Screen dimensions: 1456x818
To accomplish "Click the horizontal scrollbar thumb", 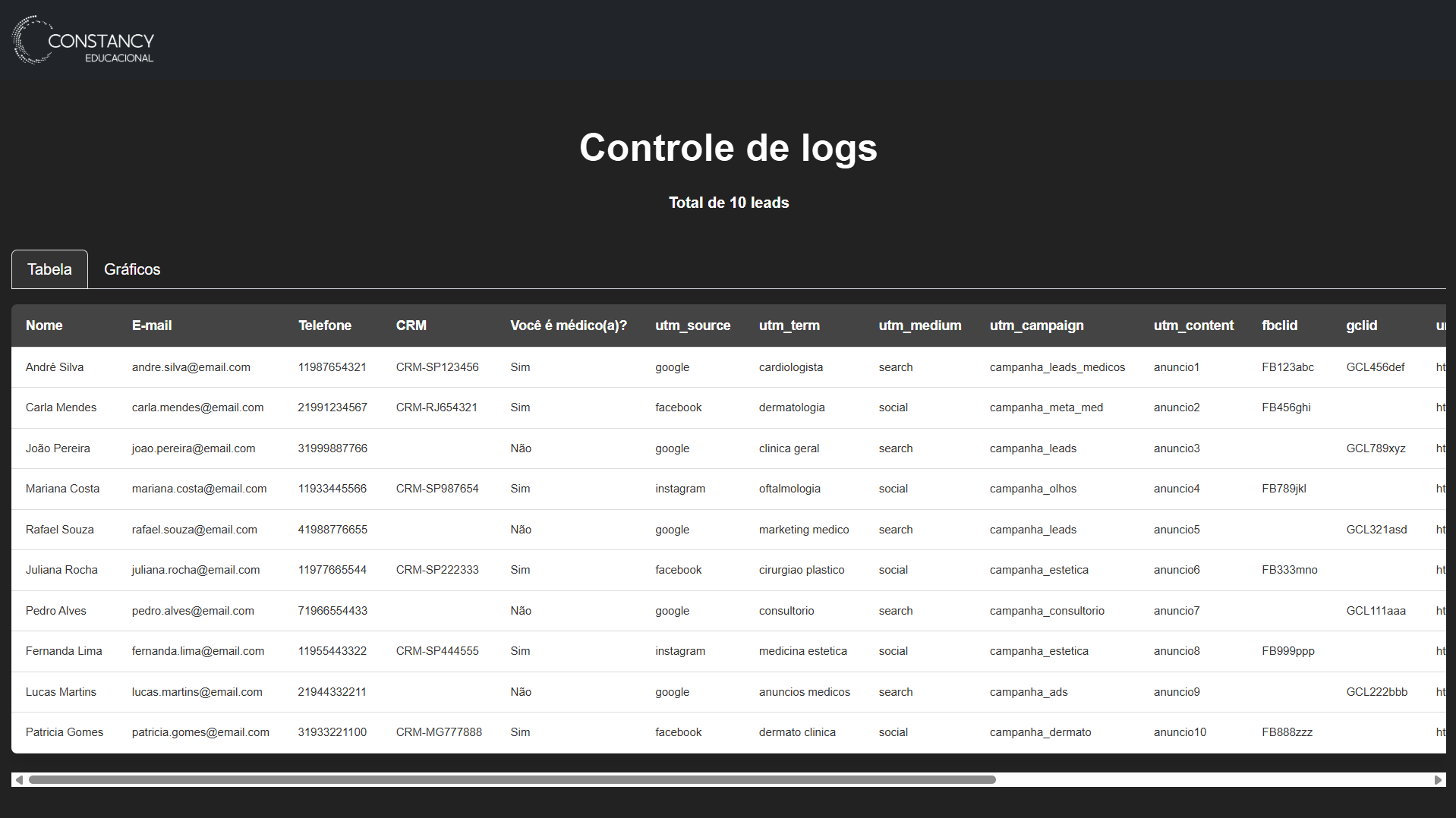I will pos(512,780).
